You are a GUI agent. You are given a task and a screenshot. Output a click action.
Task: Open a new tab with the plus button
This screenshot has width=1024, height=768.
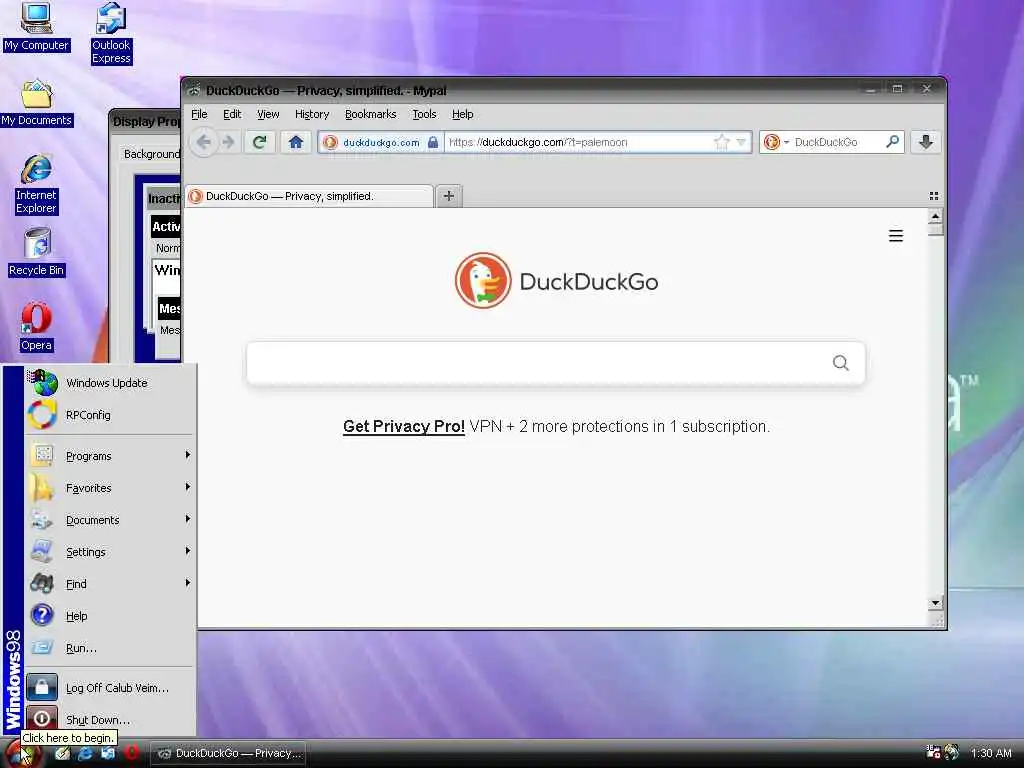point(449,196)
